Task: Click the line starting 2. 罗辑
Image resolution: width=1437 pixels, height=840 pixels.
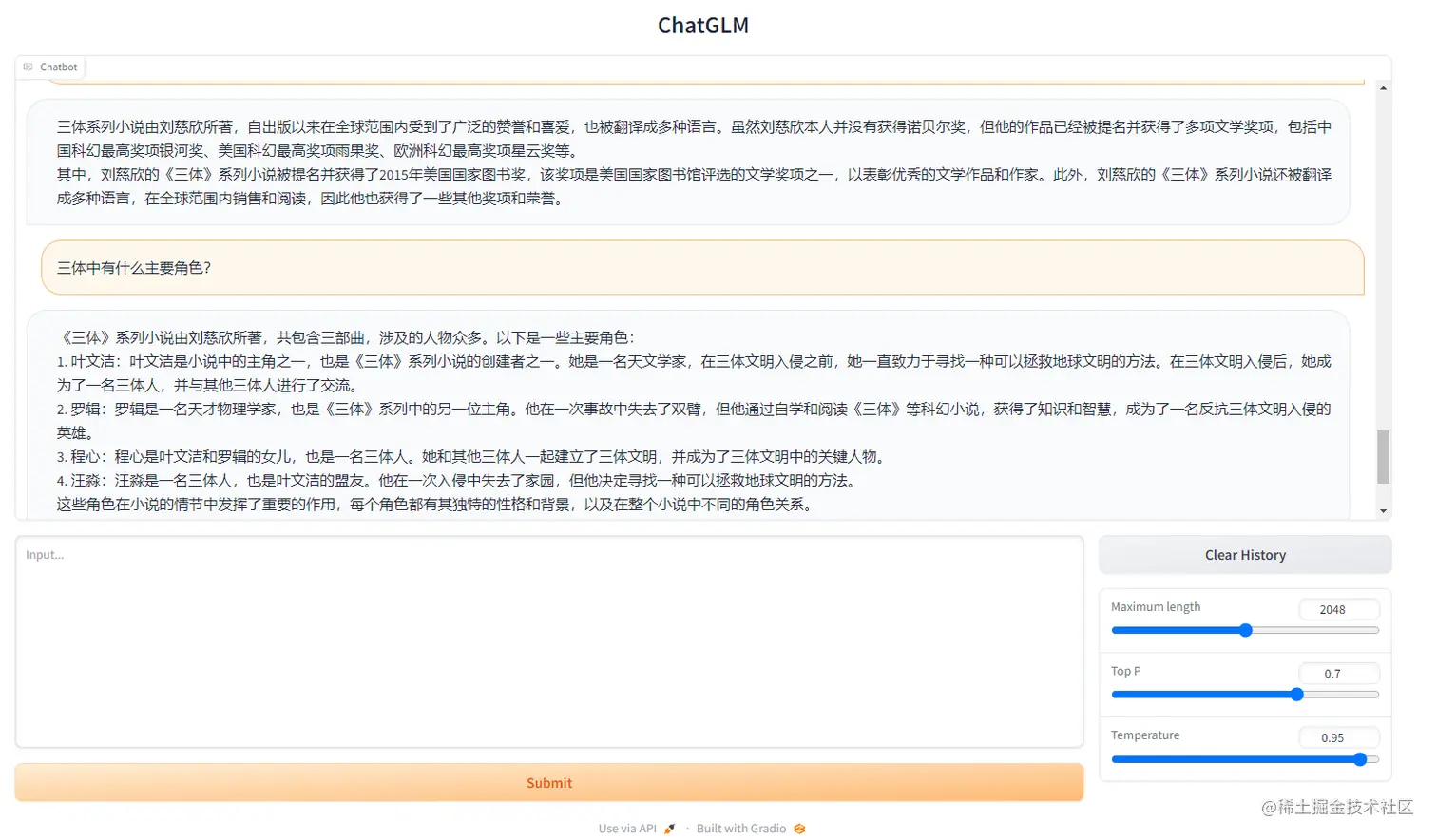Action: coord(694,421)
